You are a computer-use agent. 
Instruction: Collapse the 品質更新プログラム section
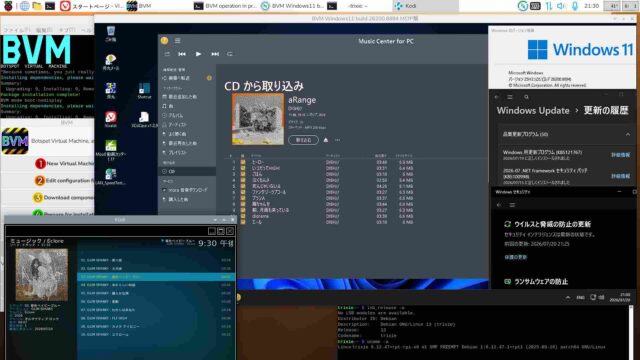coord(628,134)
